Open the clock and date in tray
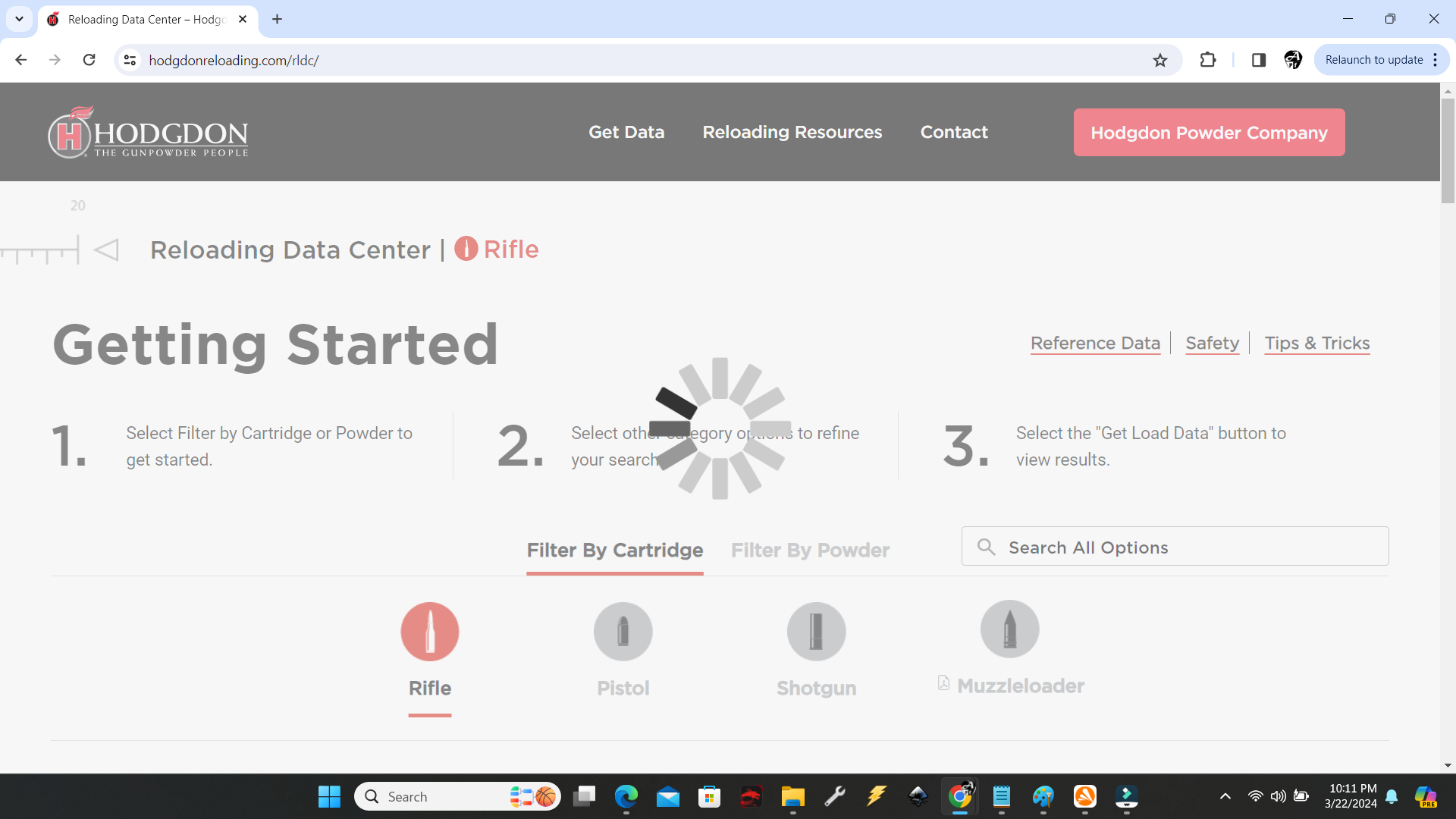Image resolution: width=1456 pixels, height=819 pixels. point(1351,796)
